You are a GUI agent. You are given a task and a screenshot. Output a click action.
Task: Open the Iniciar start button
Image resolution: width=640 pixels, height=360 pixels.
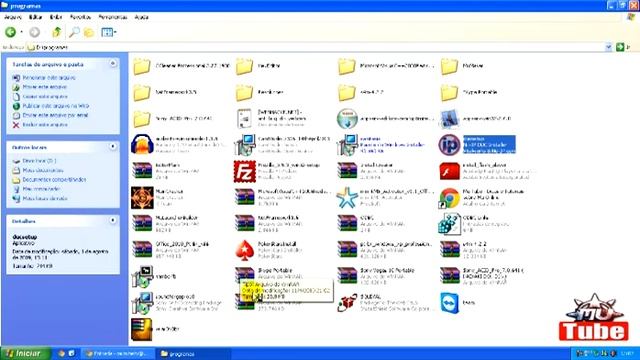[x=25, y=353]
